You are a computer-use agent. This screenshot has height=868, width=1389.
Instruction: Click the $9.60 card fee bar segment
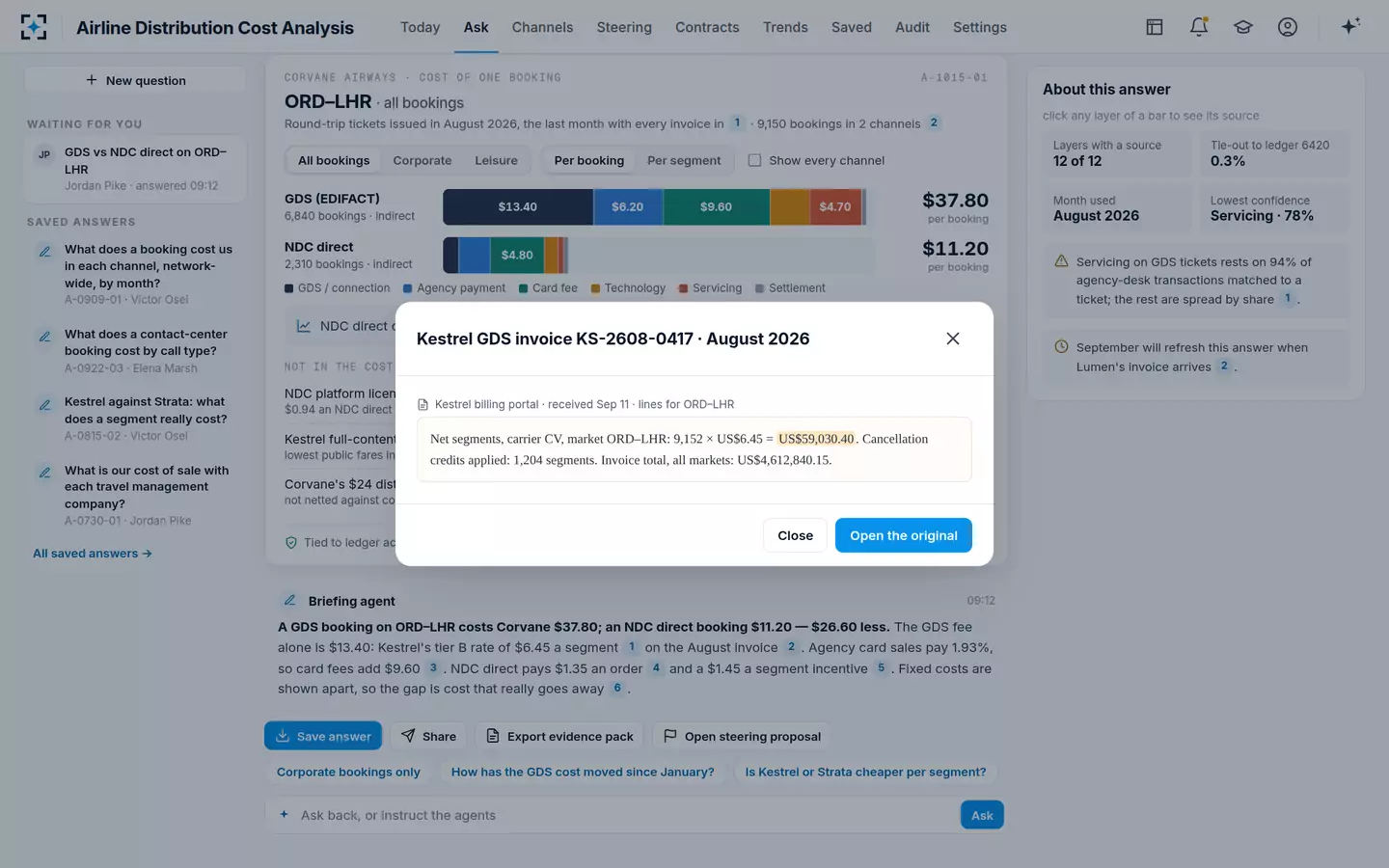tap(716, 207)
